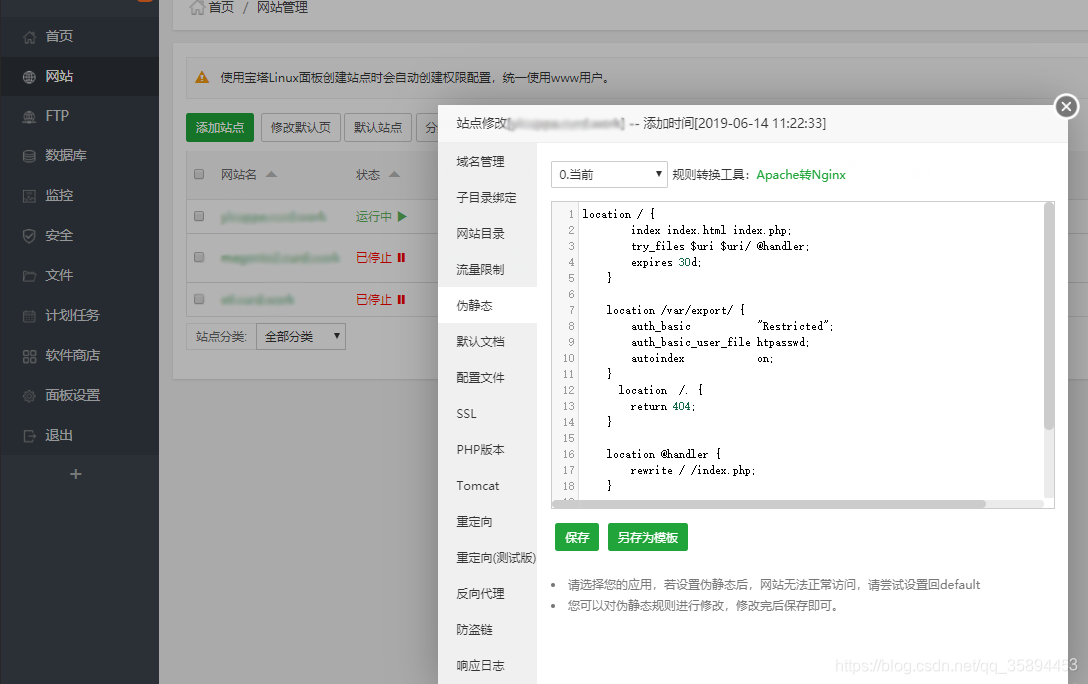
Task: Click the database icon for 数据库
Action: pyautogui.click(x=29, y=156)
